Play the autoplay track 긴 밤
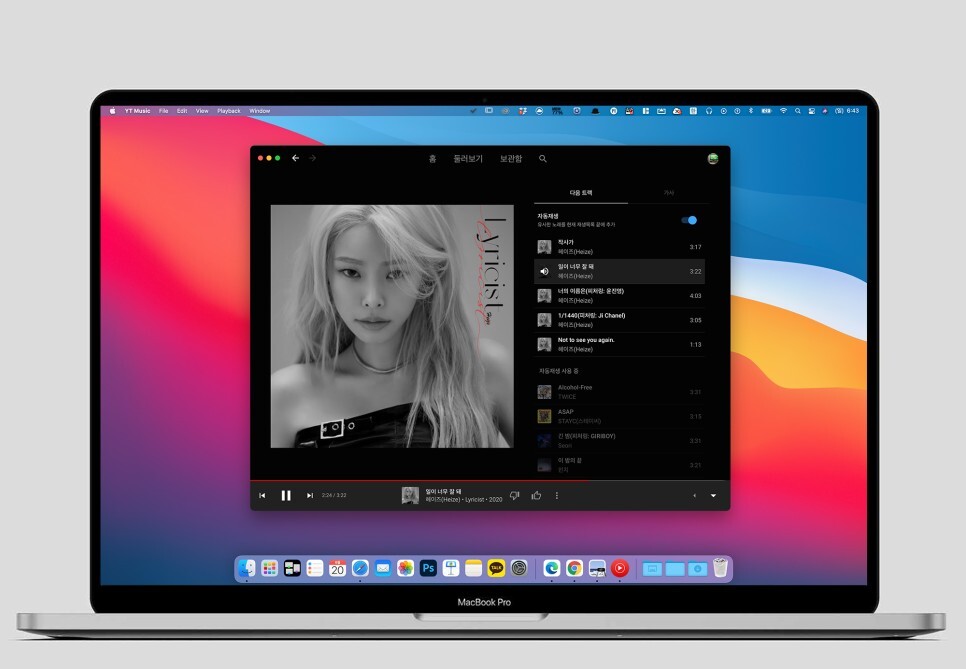The height and width of the screenshot is (669, 966). click(x=619, y=440)
